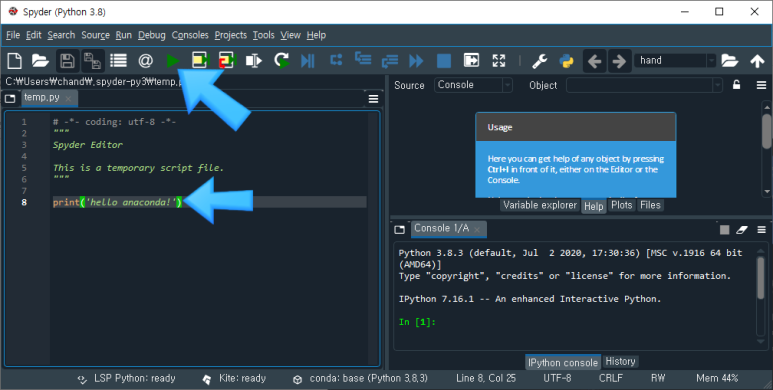The height and width of the screenshot is (390, 773).
Task: Open the File menu
Action: [x=13, y=35]
